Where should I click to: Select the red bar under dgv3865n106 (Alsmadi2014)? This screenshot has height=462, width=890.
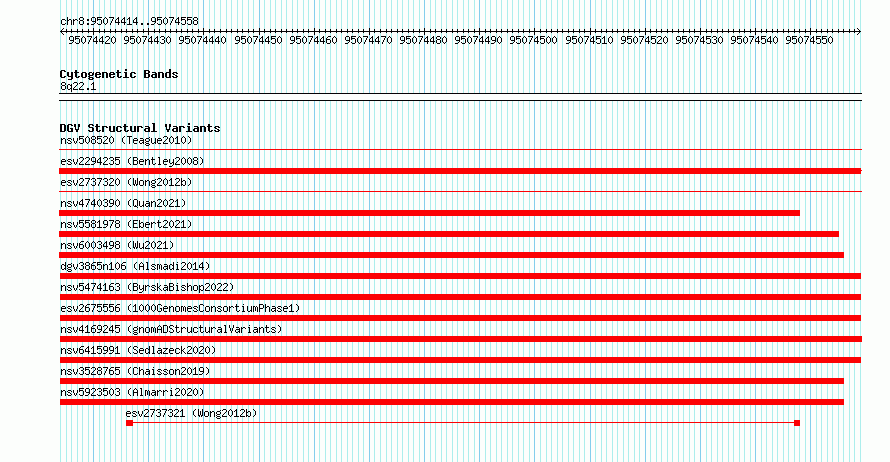[460, 276]
